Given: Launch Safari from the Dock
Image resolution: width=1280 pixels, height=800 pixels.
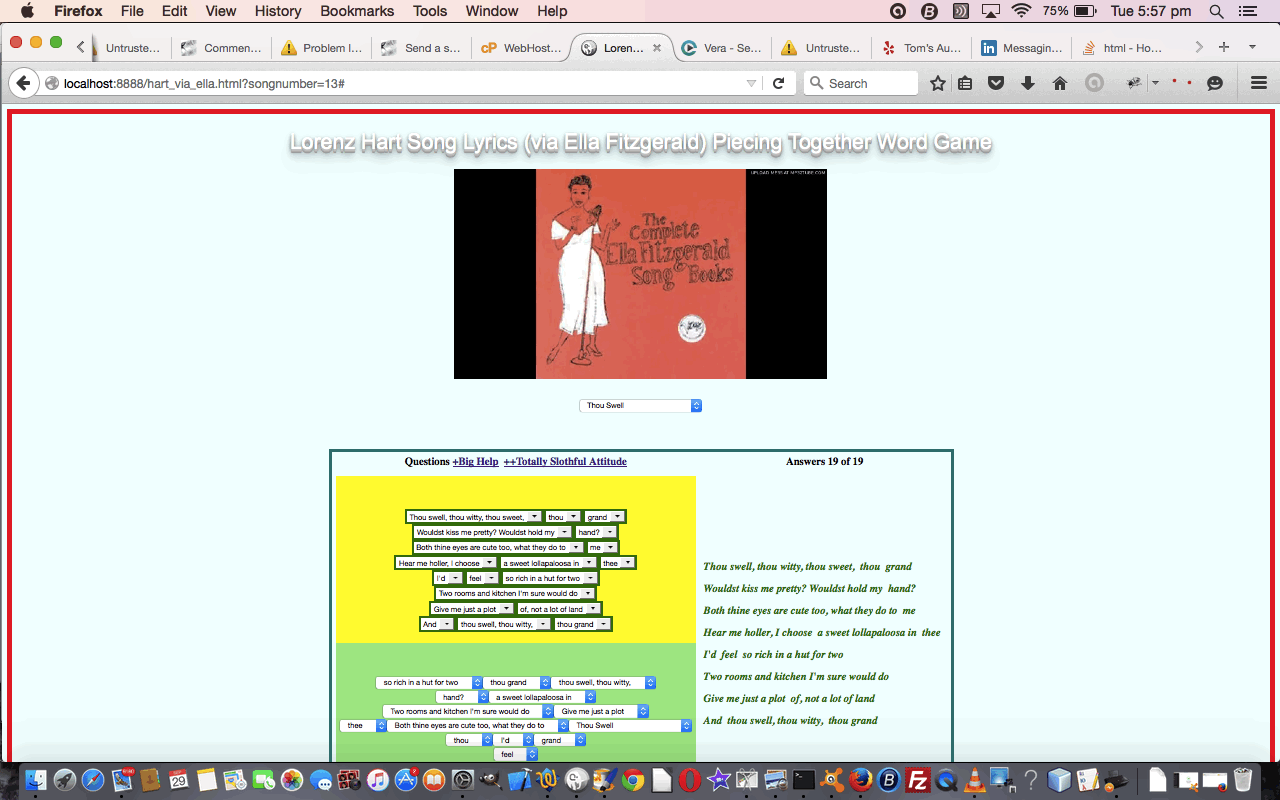Looking at the screenshot, I should pos(93,780).
